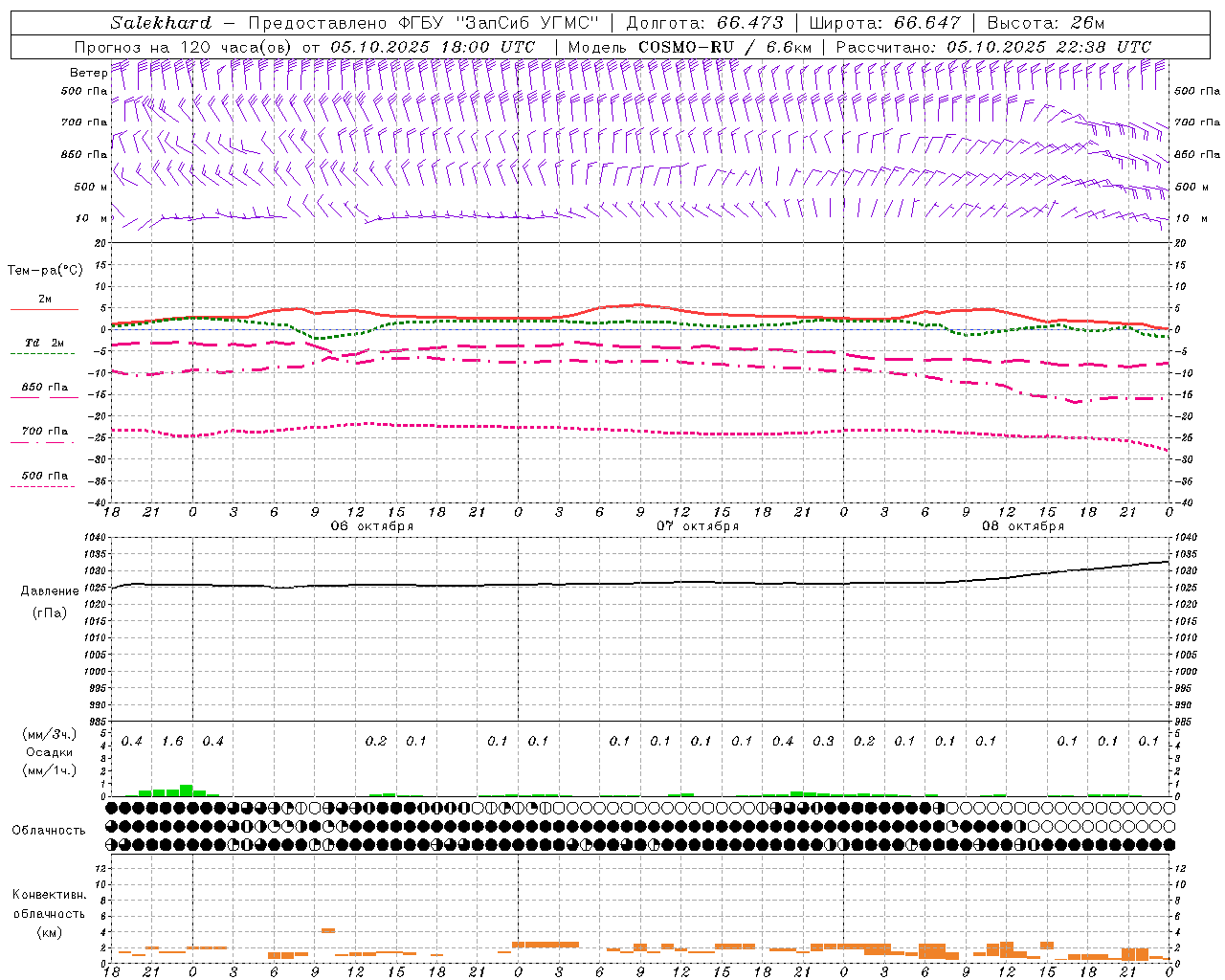Click the "Облачность" cloud cover label
This screenshot has width=1225, height=980.
pos(49,831)
